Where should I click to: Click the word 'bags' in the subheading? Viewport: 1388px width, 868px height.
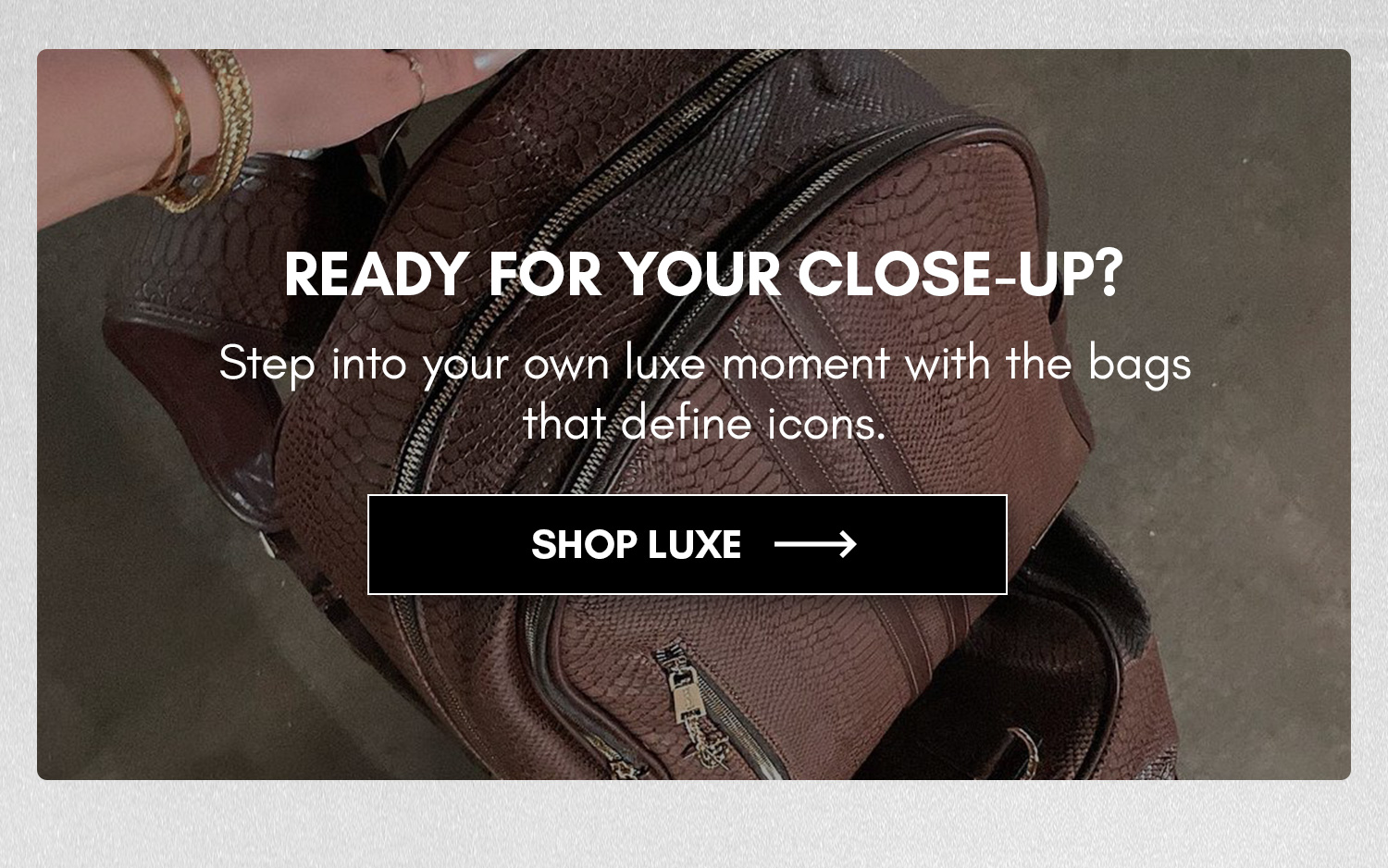coord(1139,365)
